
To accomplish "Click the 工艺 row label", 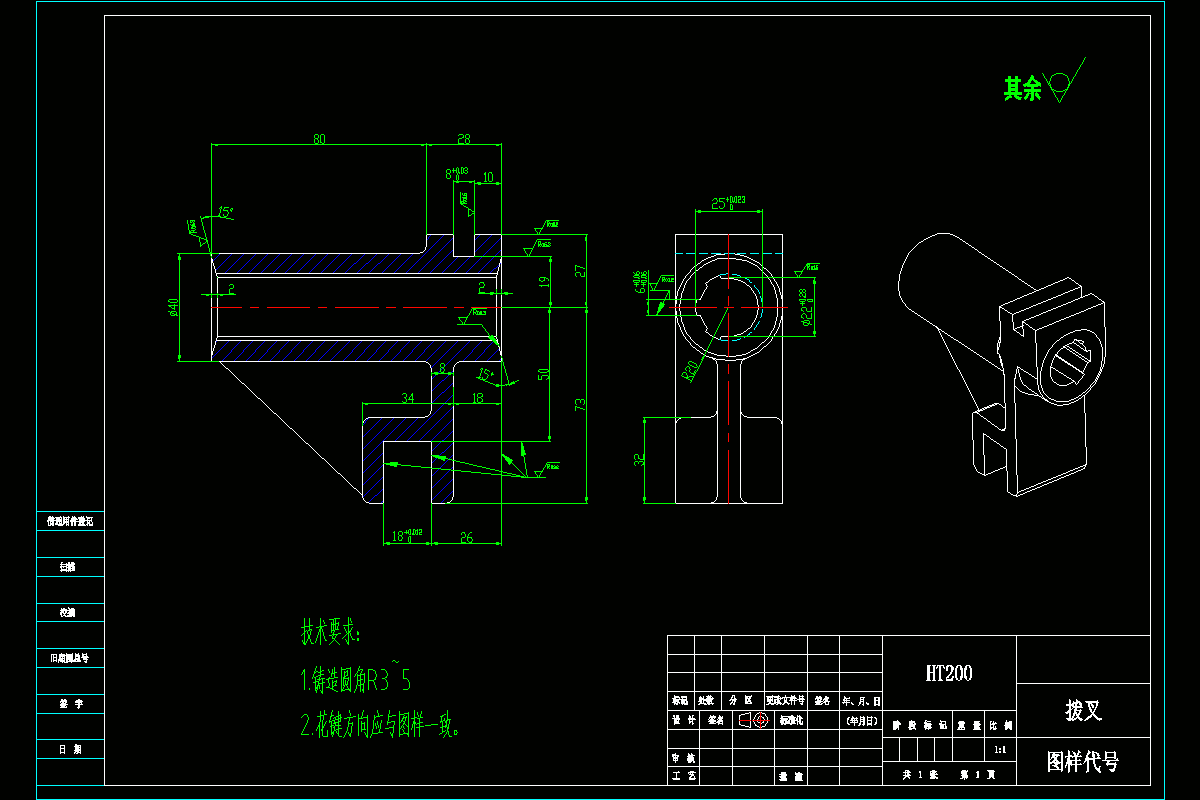I will [x=682, y=775].
